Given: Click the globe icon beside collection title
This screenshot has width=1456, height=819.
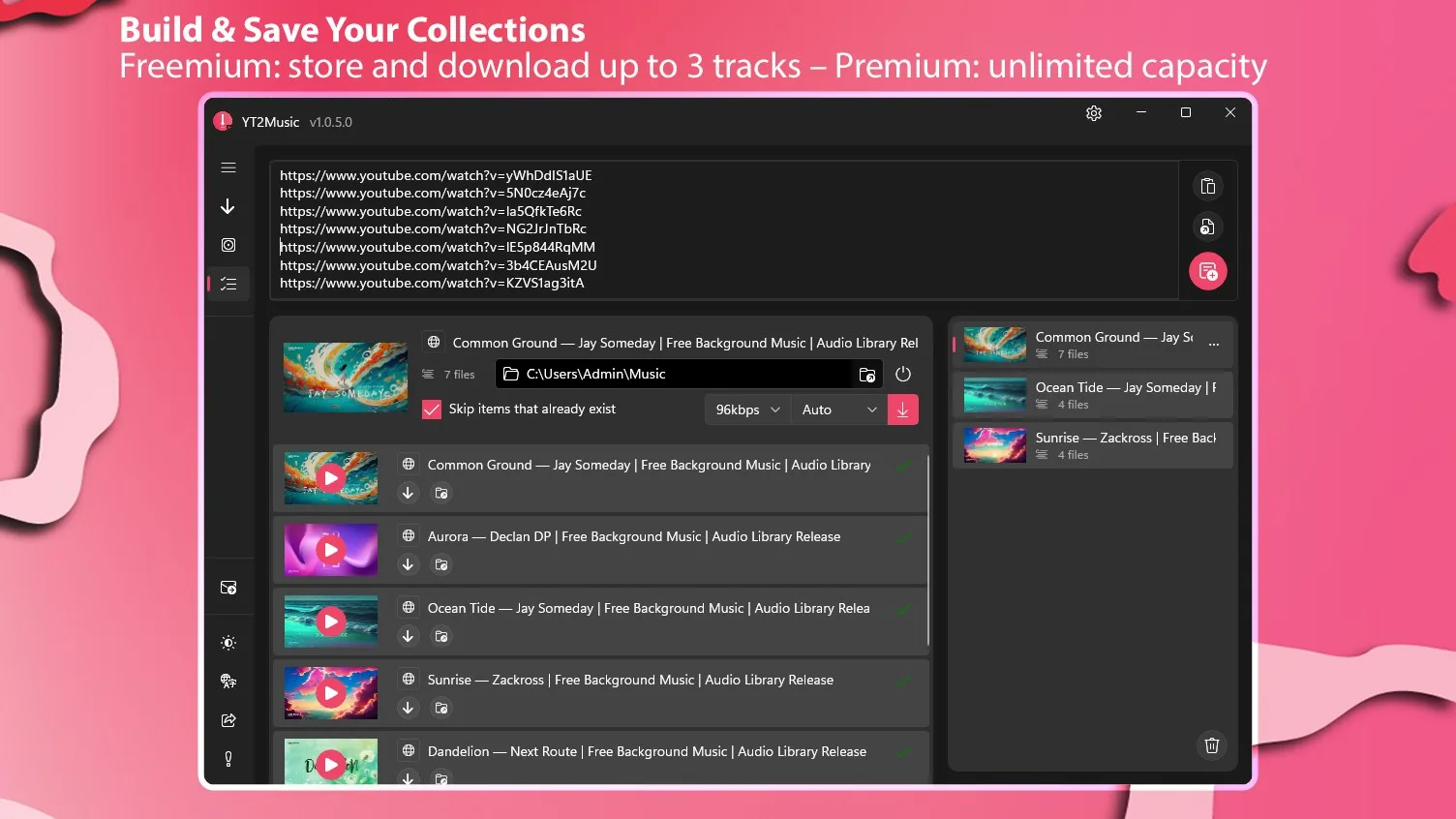Looking at the screenshot, I should pos(434,342).
